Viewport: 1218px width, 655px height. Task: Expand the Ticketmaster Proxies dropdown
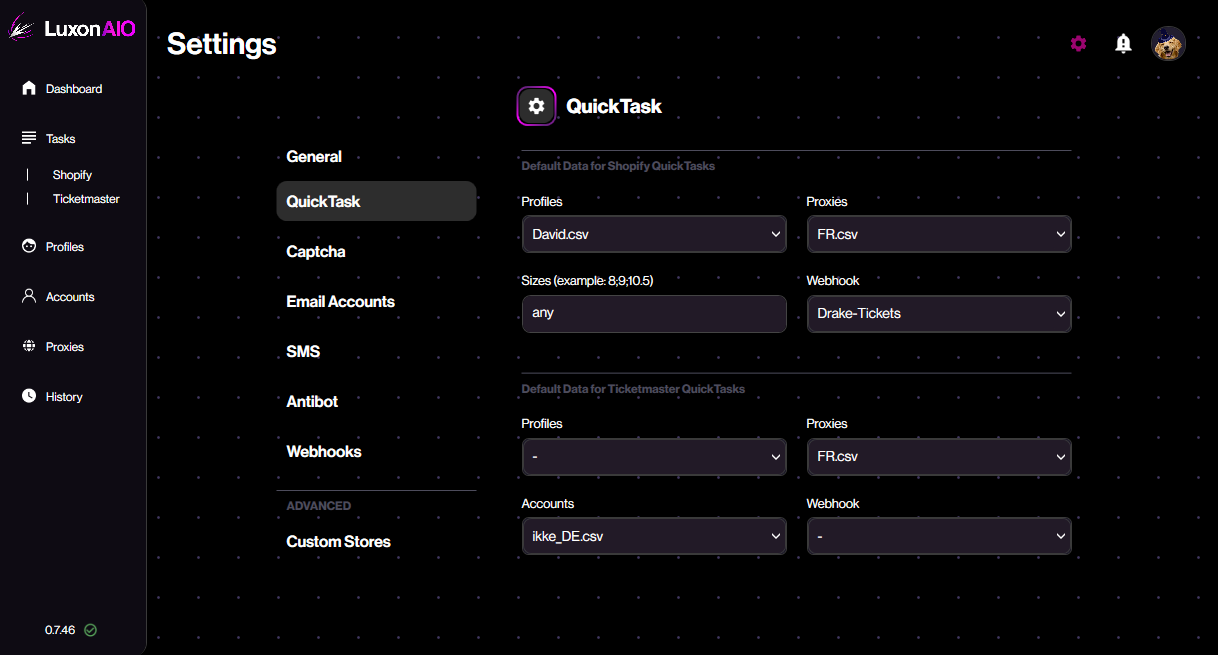(x=938, y=457)
